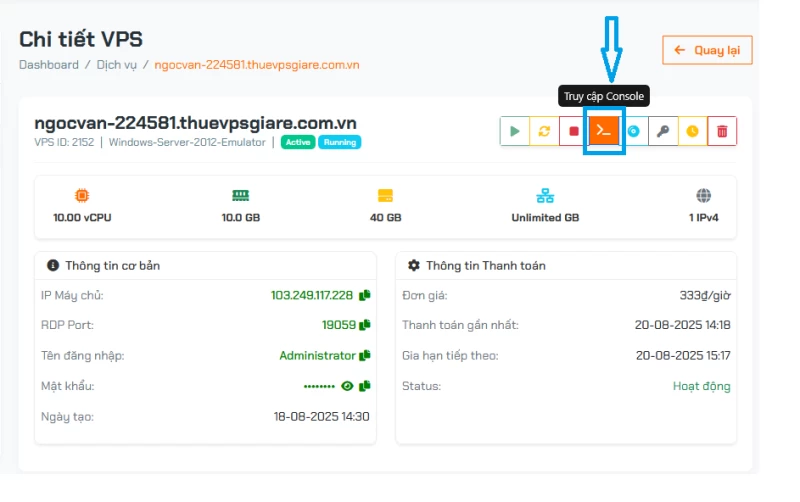Copy the server IP 103.249.117.228
The image size is (800, 502).
(364, 295)
